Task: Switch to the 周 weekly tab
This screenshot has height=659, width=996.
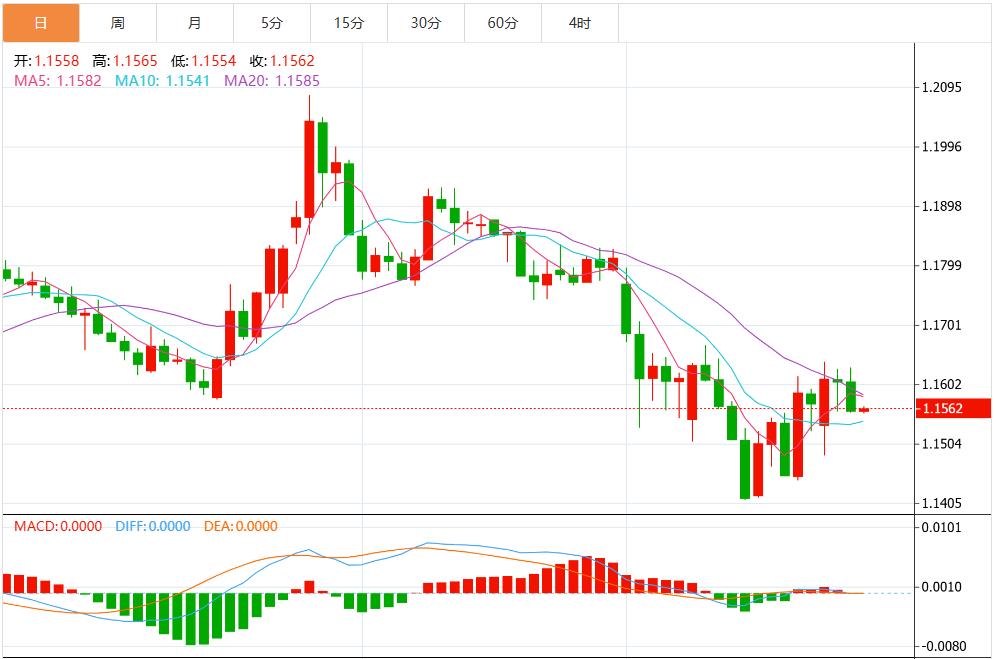Action: [x=118, y=23]
